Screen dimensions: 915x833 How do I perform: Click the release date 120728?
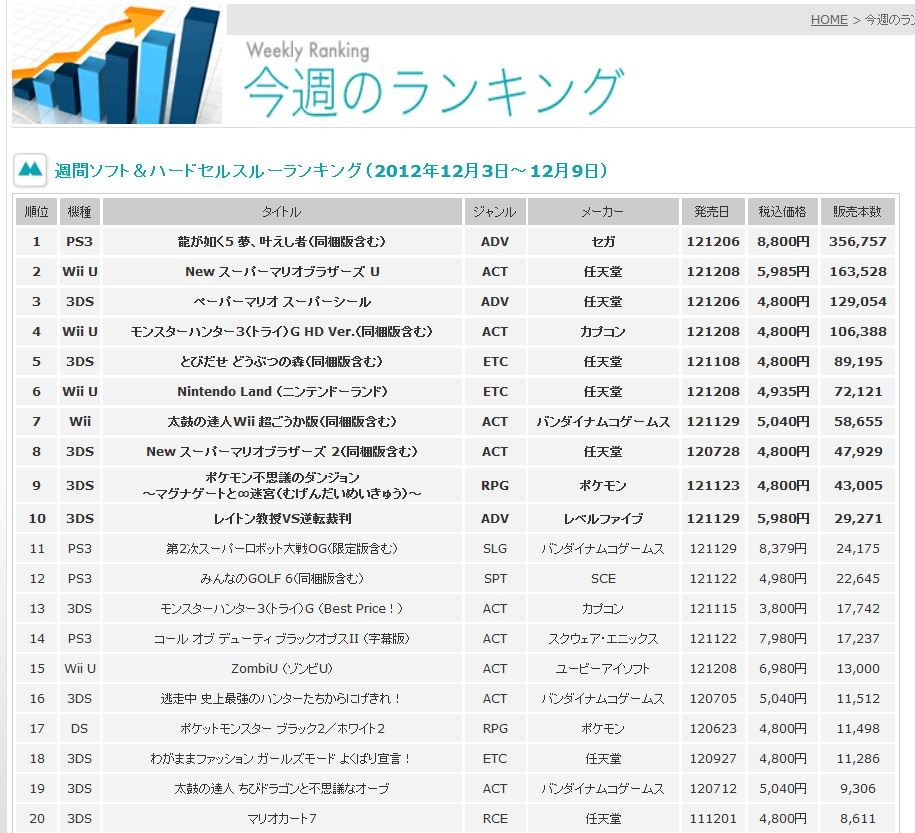pos(713,451)
